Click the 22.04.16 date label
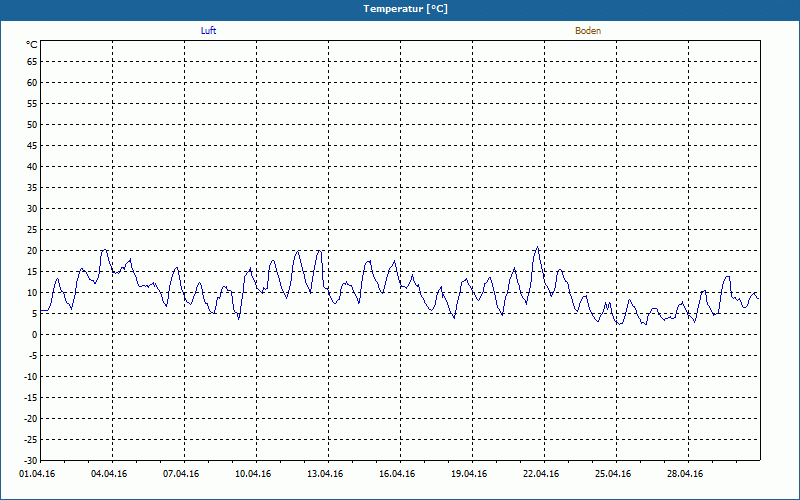This screenshot has width=800, height=500. coord(541,473)
